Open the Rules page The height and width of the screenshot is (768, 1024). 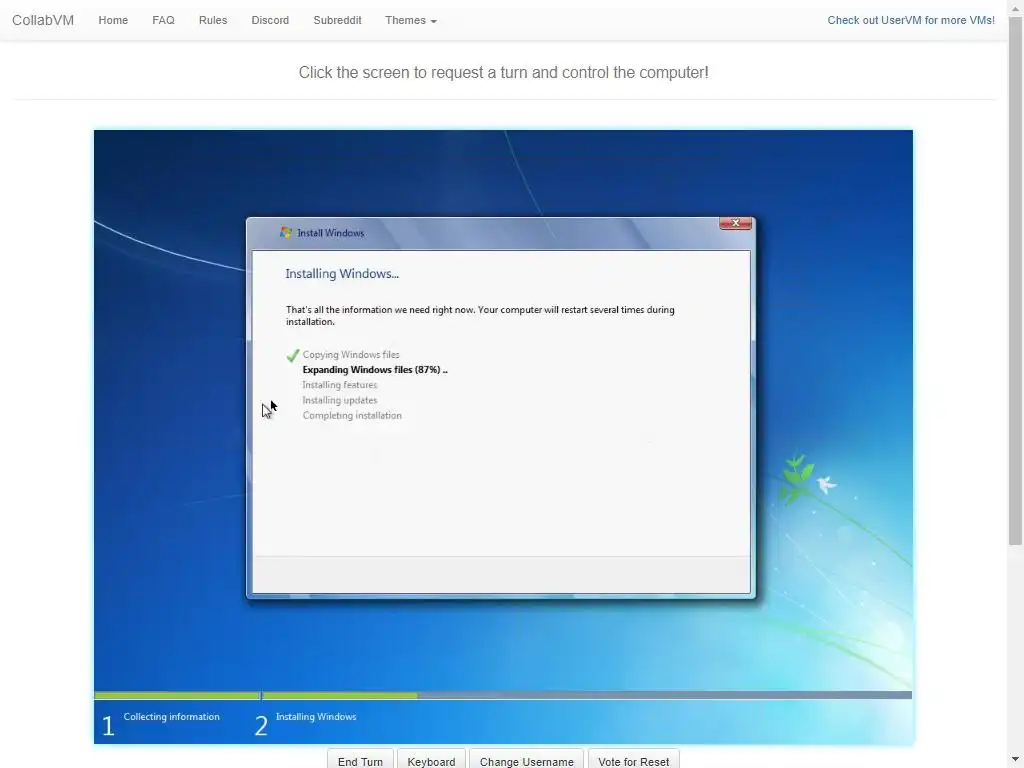pos(213,20)
